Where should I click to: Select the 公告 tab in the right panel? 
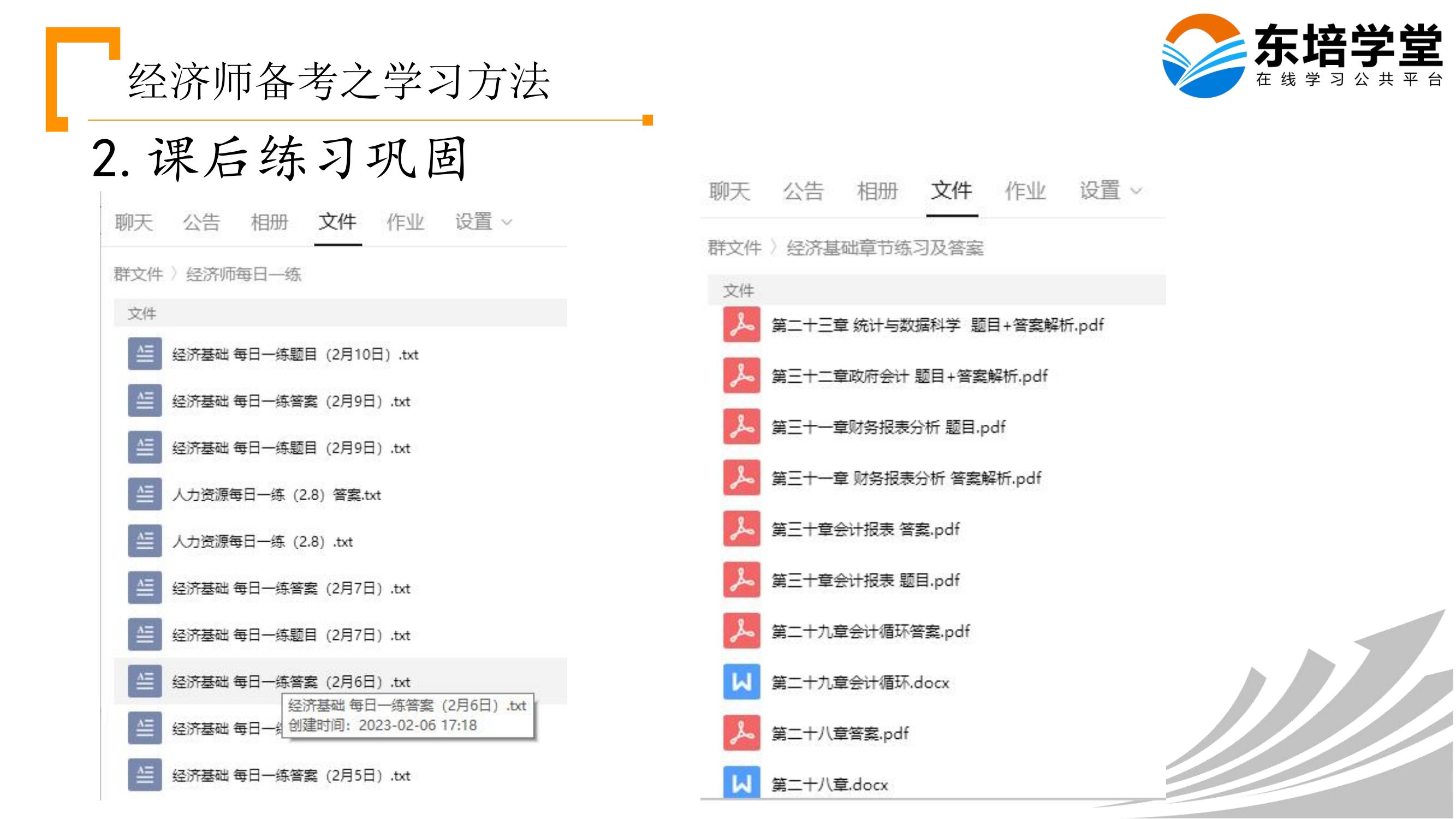(x=803, y=191)
